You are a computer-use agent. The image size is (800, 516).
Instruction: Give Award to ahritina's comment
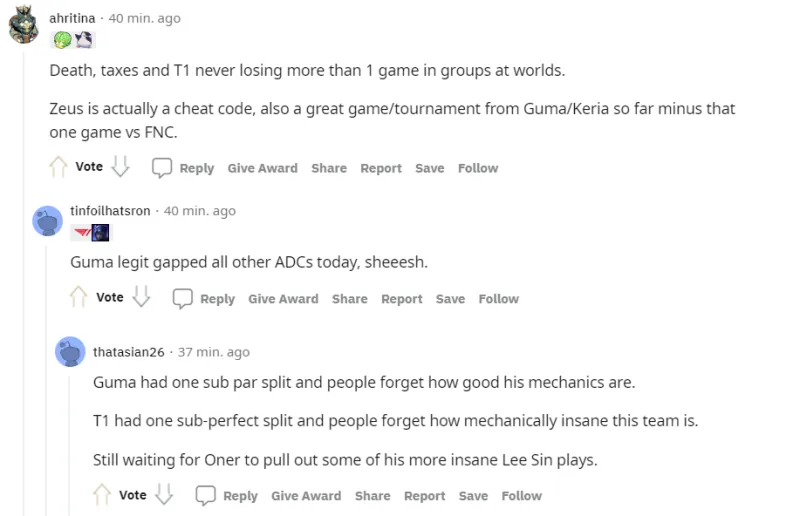(262, 168)
